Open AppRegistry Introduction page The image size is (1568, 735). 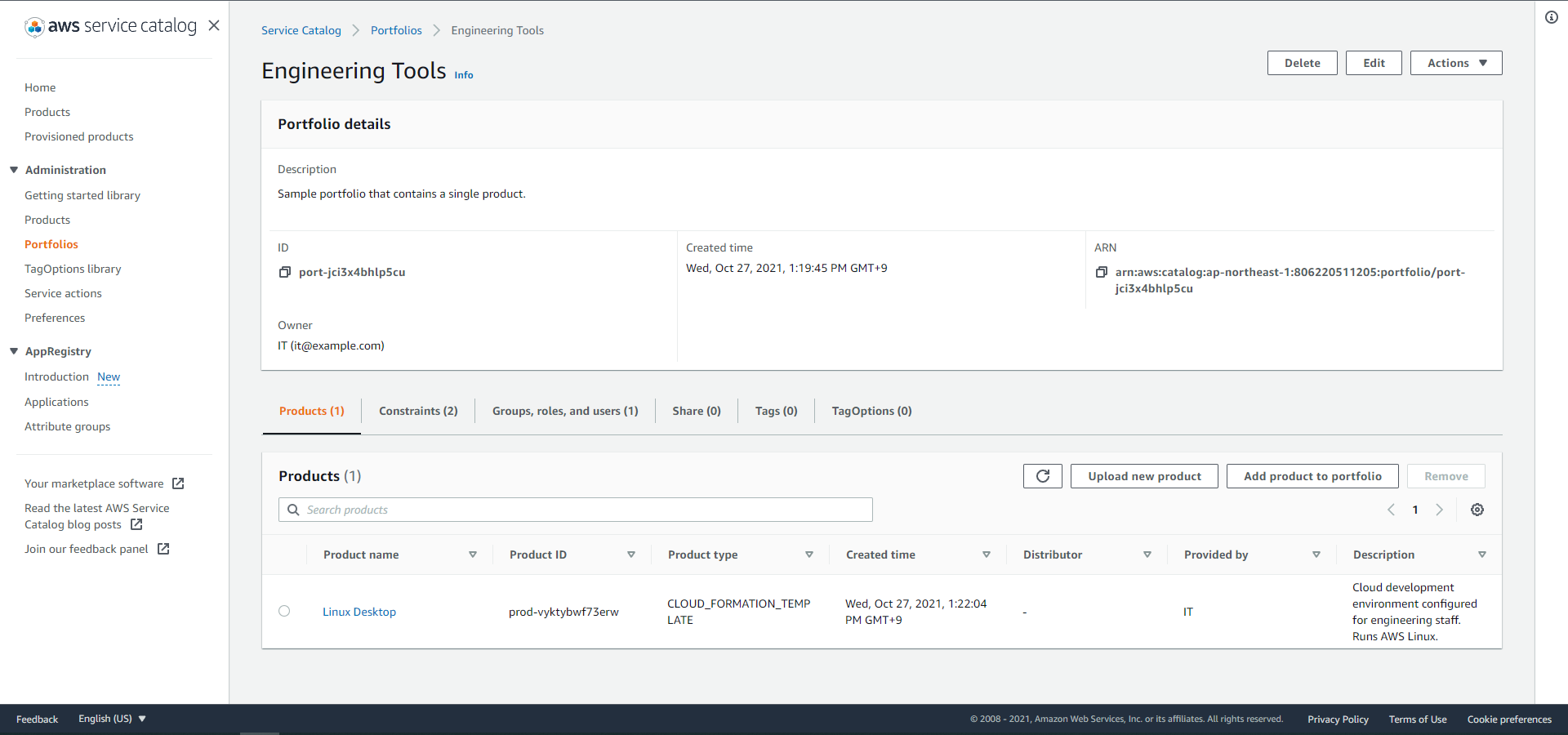click(56, 376)
